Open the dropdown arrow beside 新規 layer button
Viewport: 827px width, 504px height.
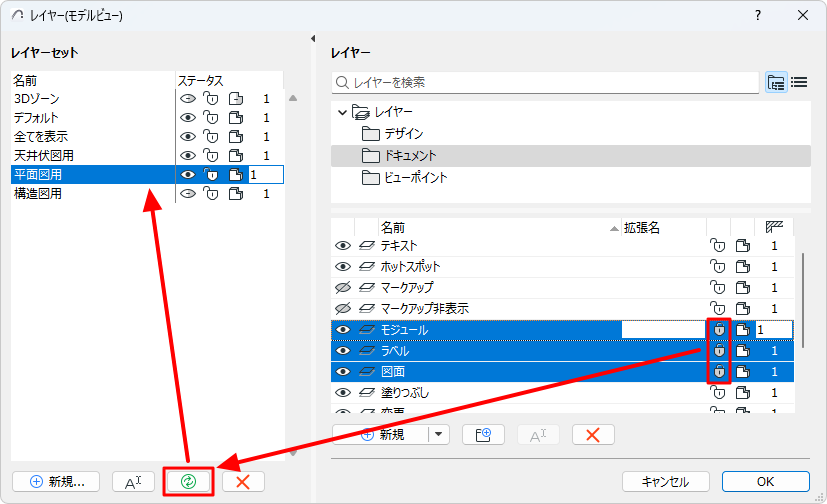[439, 435]
